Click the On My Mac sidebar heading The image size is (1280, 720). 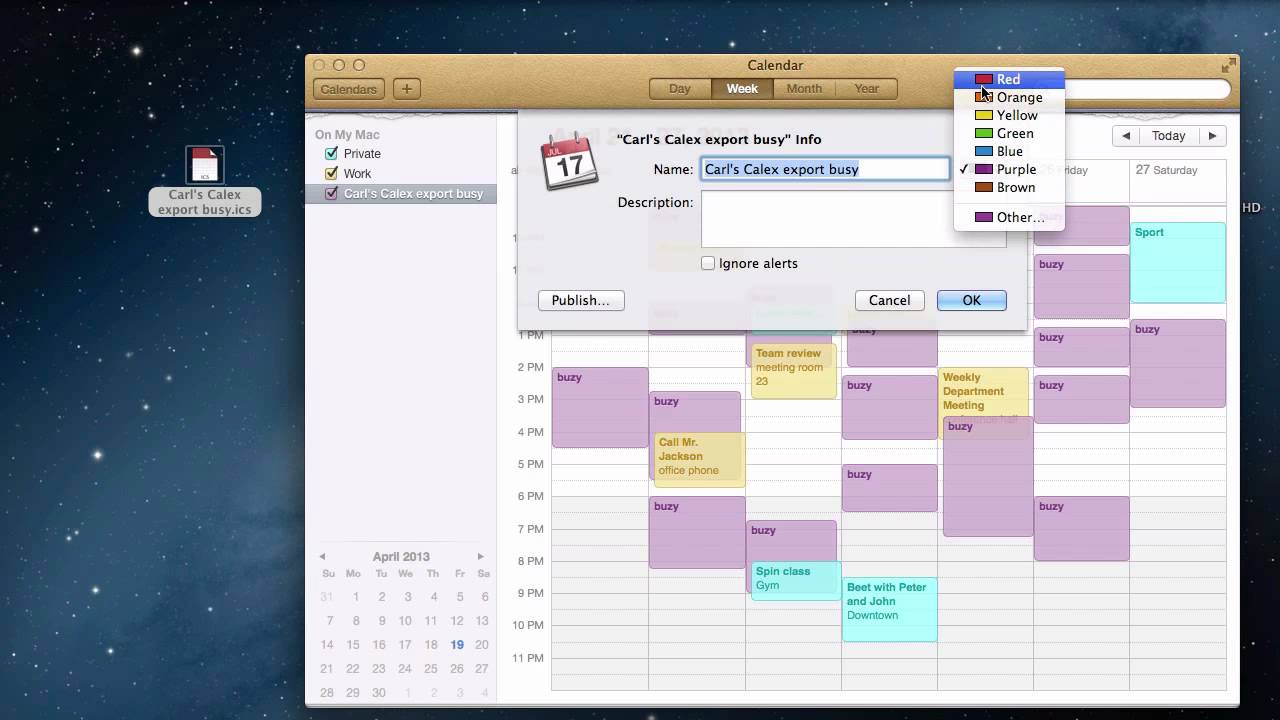(x=347, y=135)
